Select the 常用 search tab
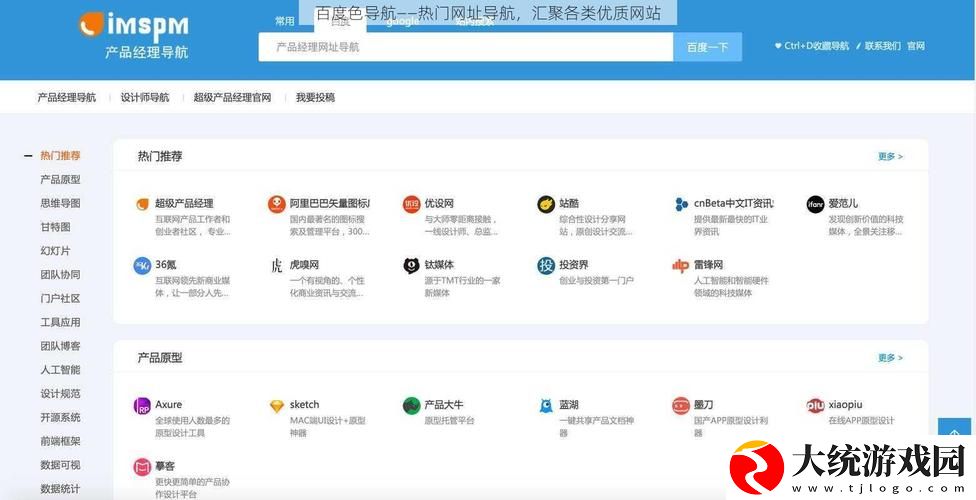 click(x=285, y=21)
